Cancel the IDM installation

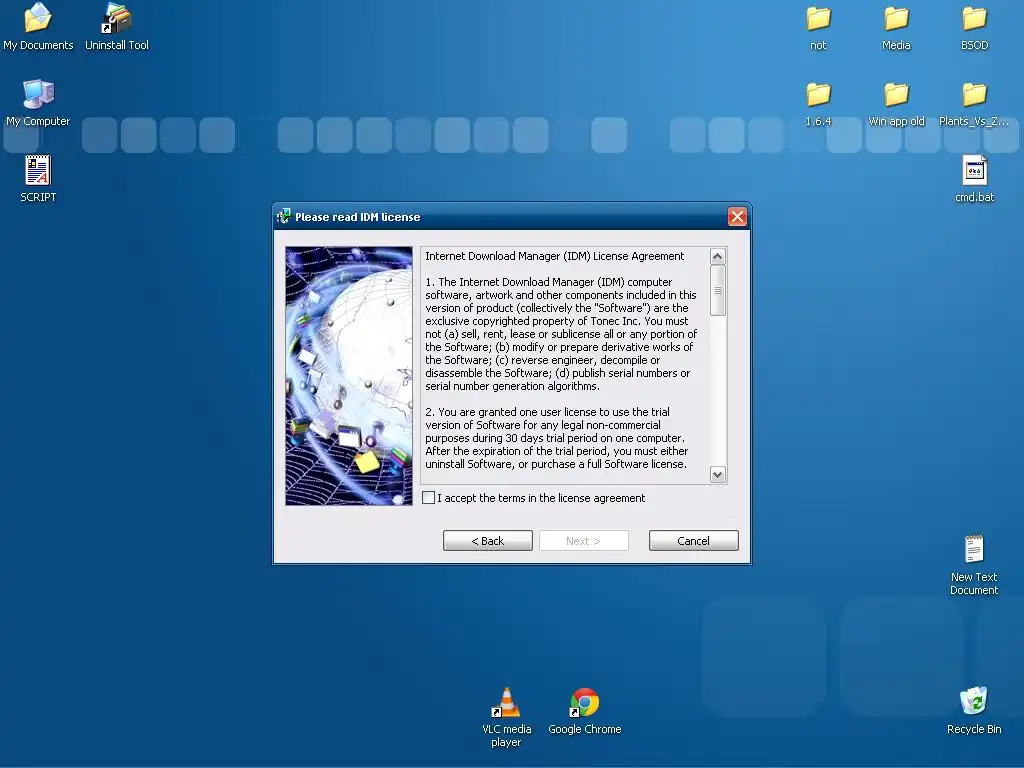click(x=694, y=541)
